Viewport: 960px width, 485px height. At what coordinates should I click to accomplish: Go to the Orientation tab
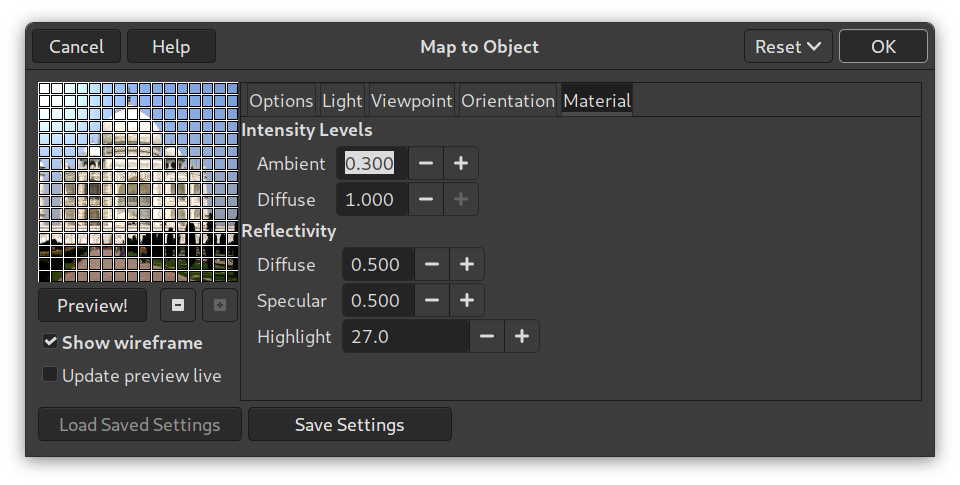point(508,101)
